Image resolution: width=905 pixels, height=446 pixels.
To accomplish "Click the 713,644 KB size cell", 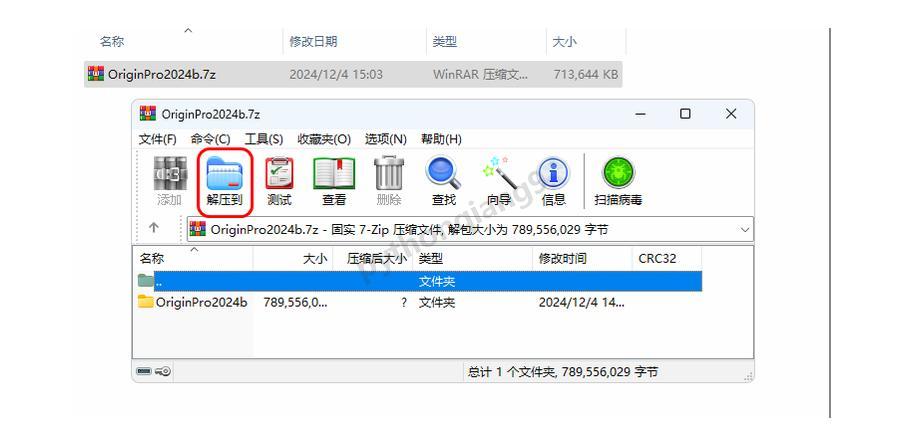I will coord(586,74).
